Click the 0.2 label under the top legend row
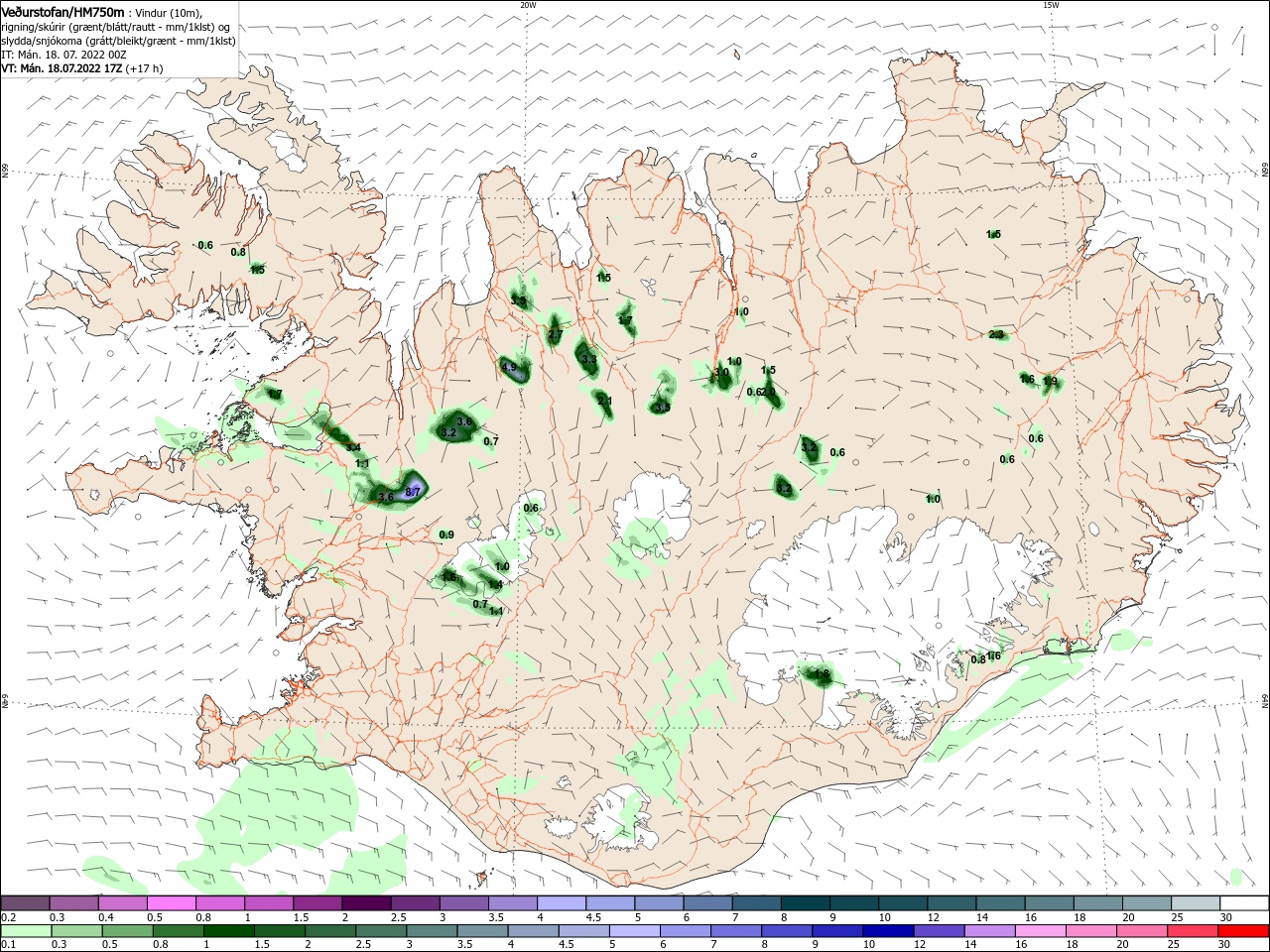 pos(9,917)
